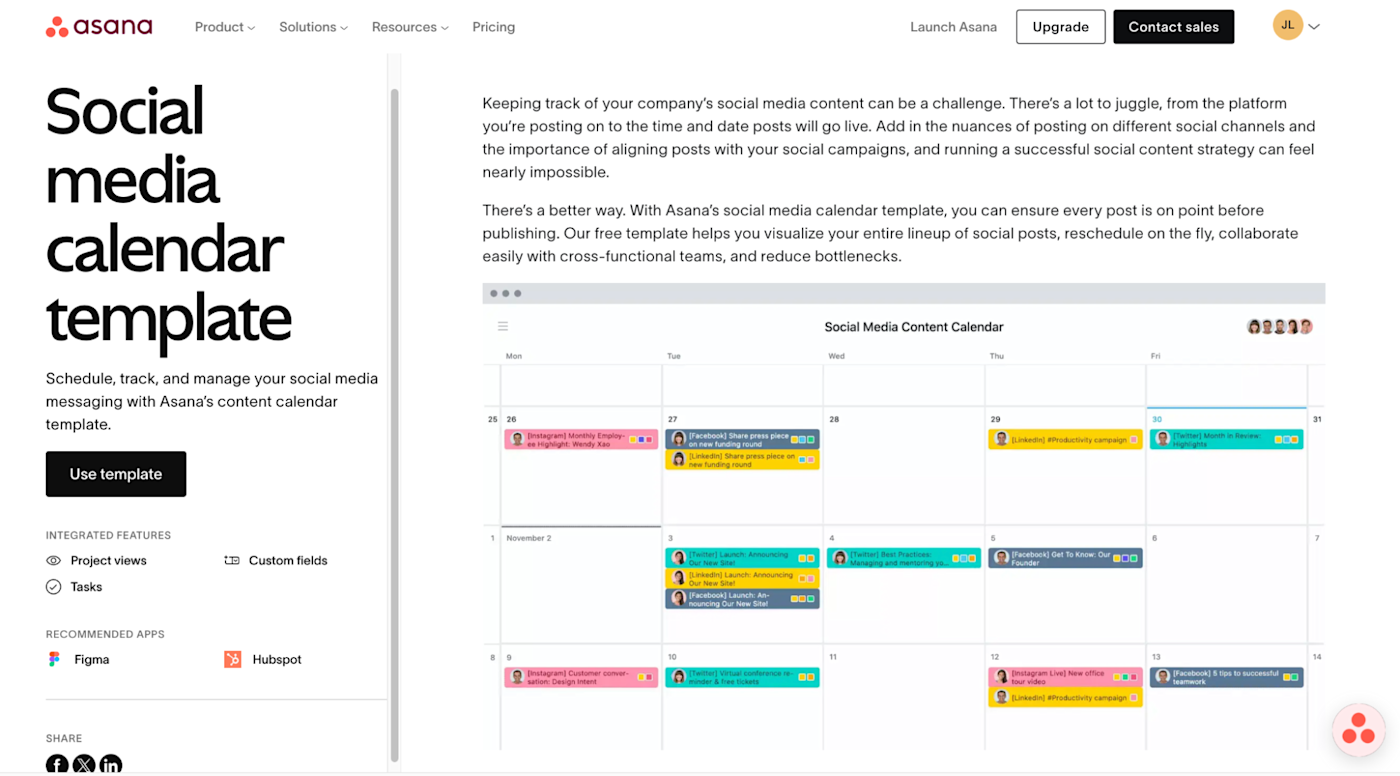Open LinkedIn Productivity campaign task on the 12th
This screenshot has width=1400, height=776.
coord(1065,698)
